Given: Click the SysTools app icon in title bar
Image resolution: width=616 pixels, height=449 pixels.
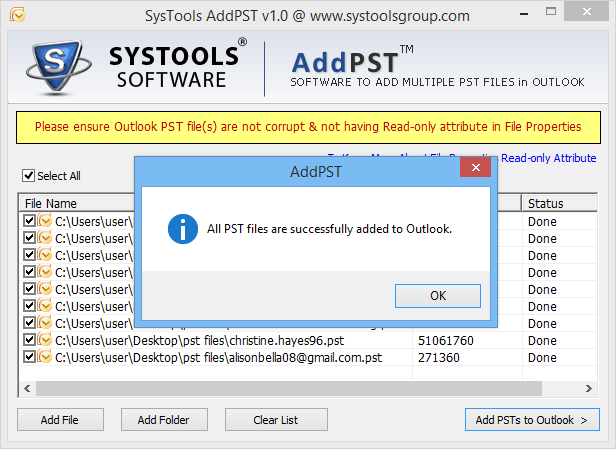Looking at the screenshot, I should click(x=17, y=15).
